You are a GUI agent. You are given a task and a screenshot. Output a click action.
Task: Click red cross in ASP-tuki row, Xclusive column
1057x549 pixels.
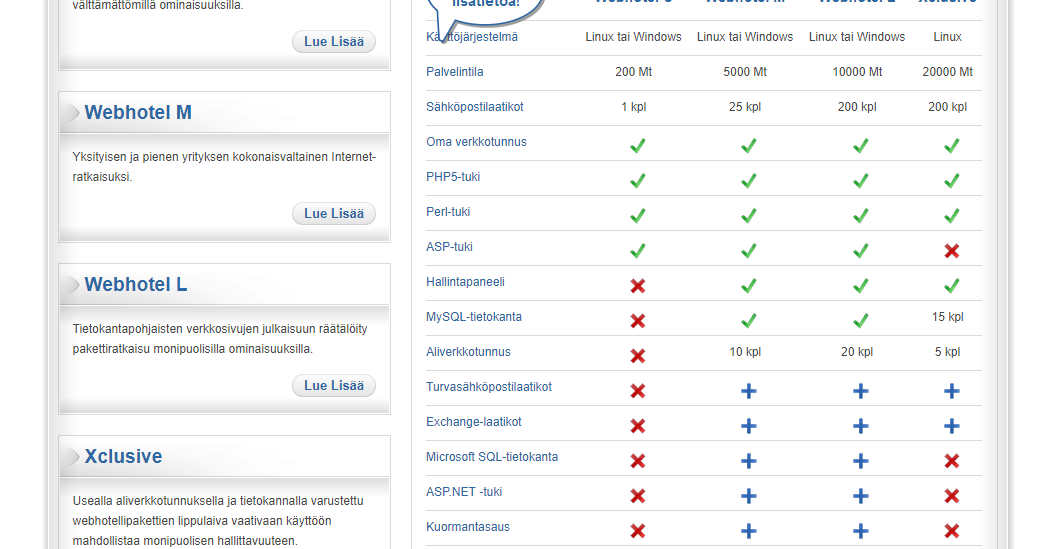951,251
